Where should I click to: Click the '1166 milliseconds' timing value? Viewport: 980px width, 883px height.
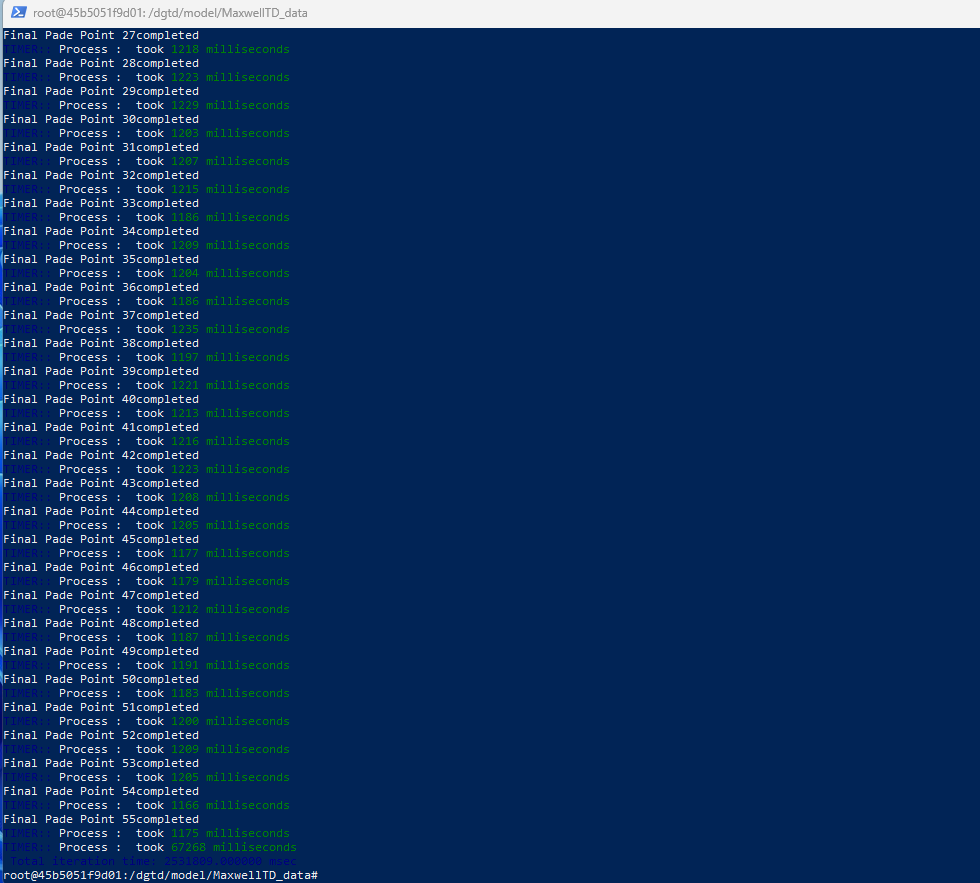(230, 805)
